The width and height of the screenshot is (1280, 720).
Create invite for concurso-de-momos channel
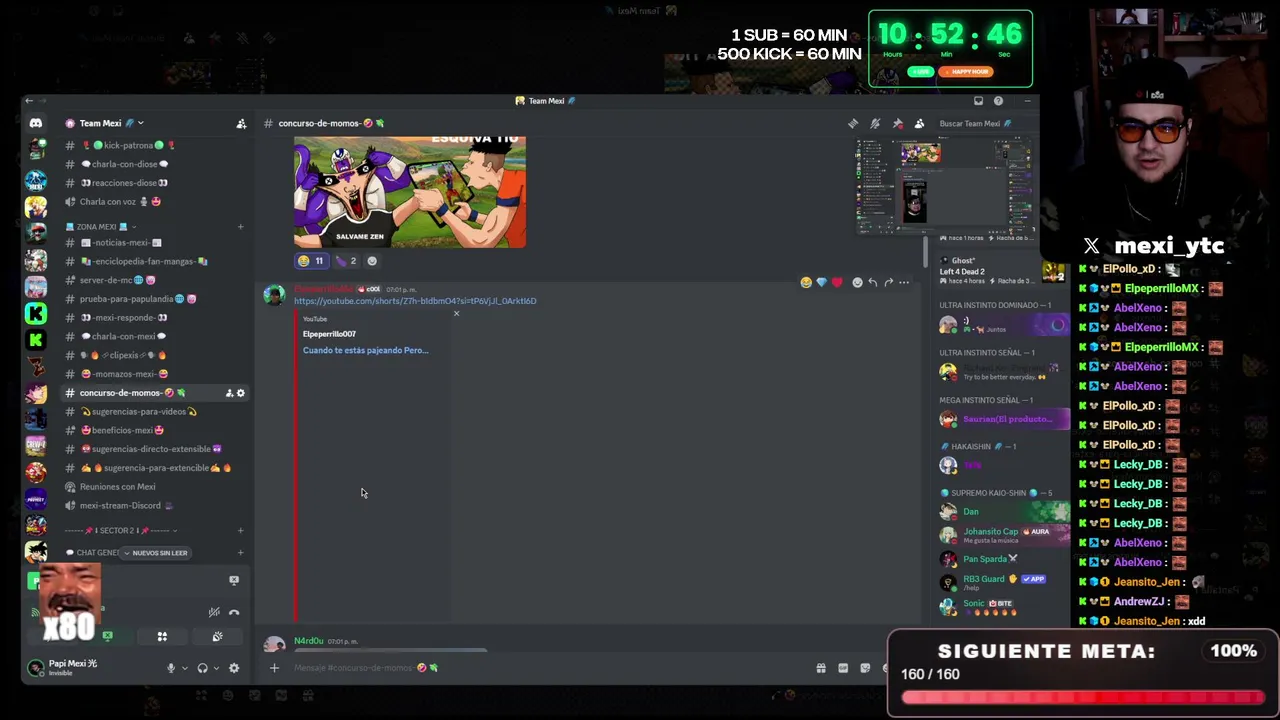click(229, 393)
